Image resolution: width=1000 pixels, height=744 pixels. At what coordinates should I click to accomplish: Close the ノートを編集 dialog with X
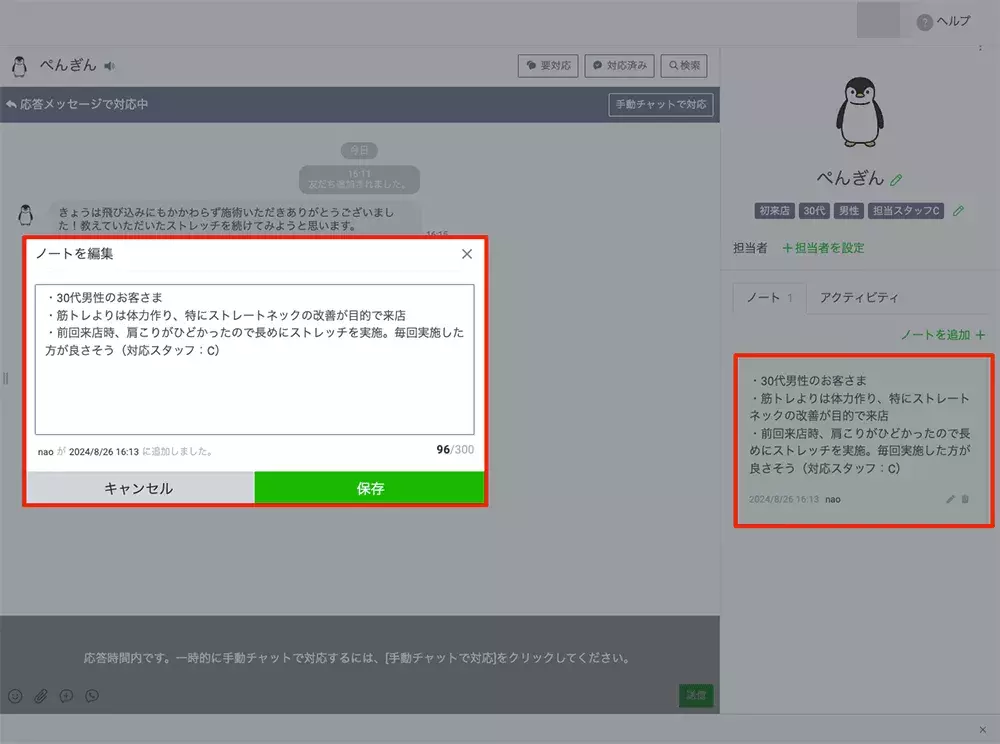(467, 254)
